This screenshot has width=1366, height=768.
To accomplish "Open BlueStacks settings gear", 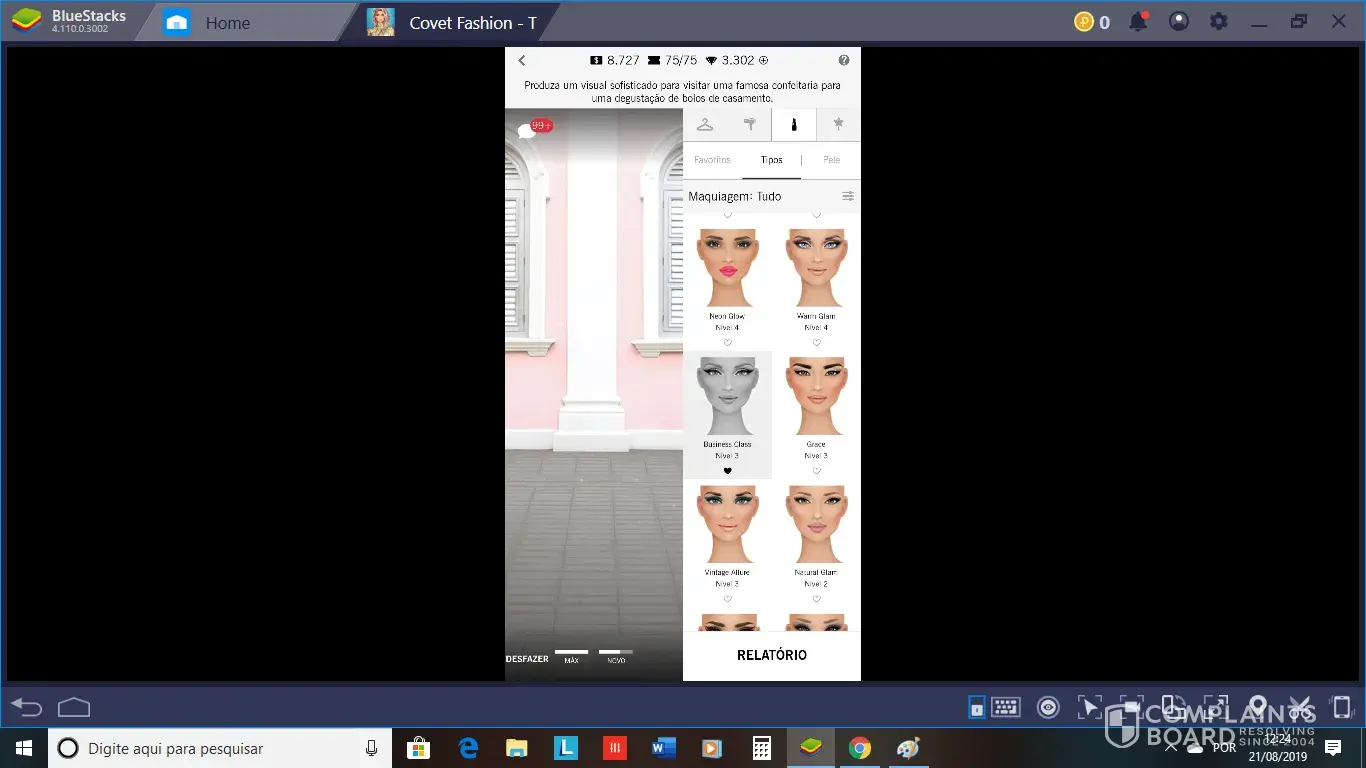I will (1218, 21).
